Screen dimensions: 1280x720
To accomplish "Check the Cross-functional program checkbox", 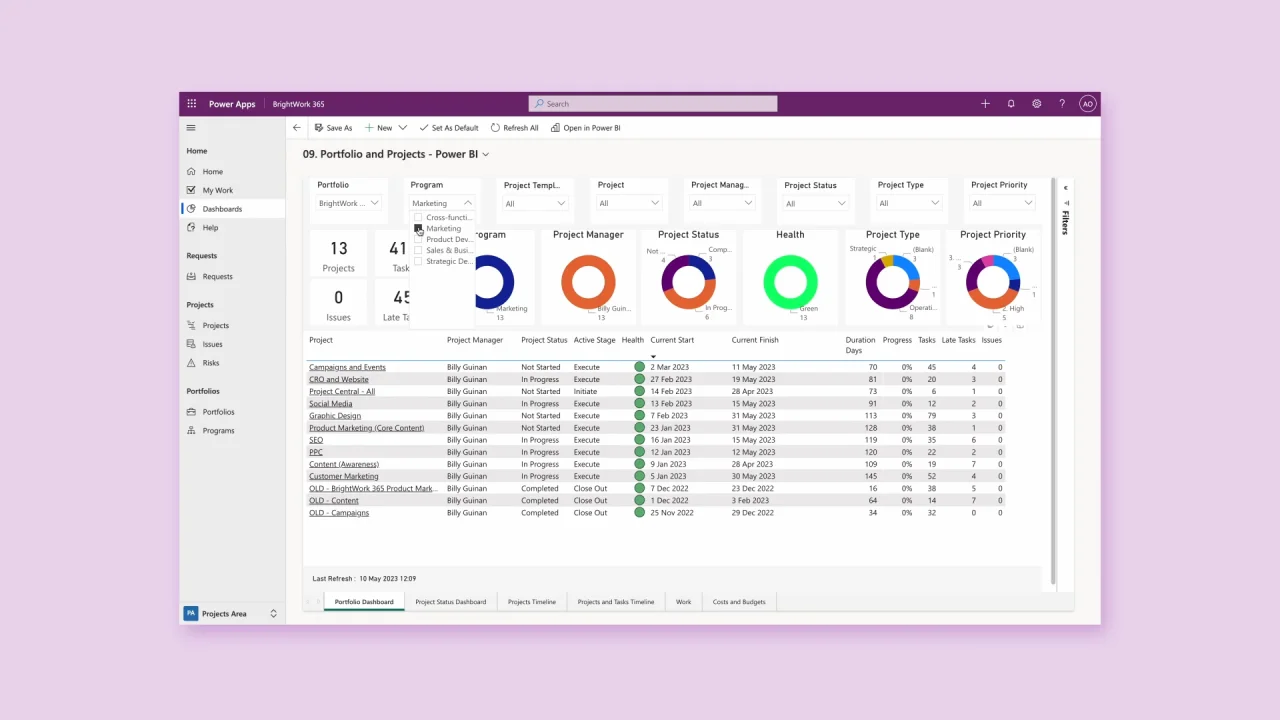I will (x=418, y=217).
